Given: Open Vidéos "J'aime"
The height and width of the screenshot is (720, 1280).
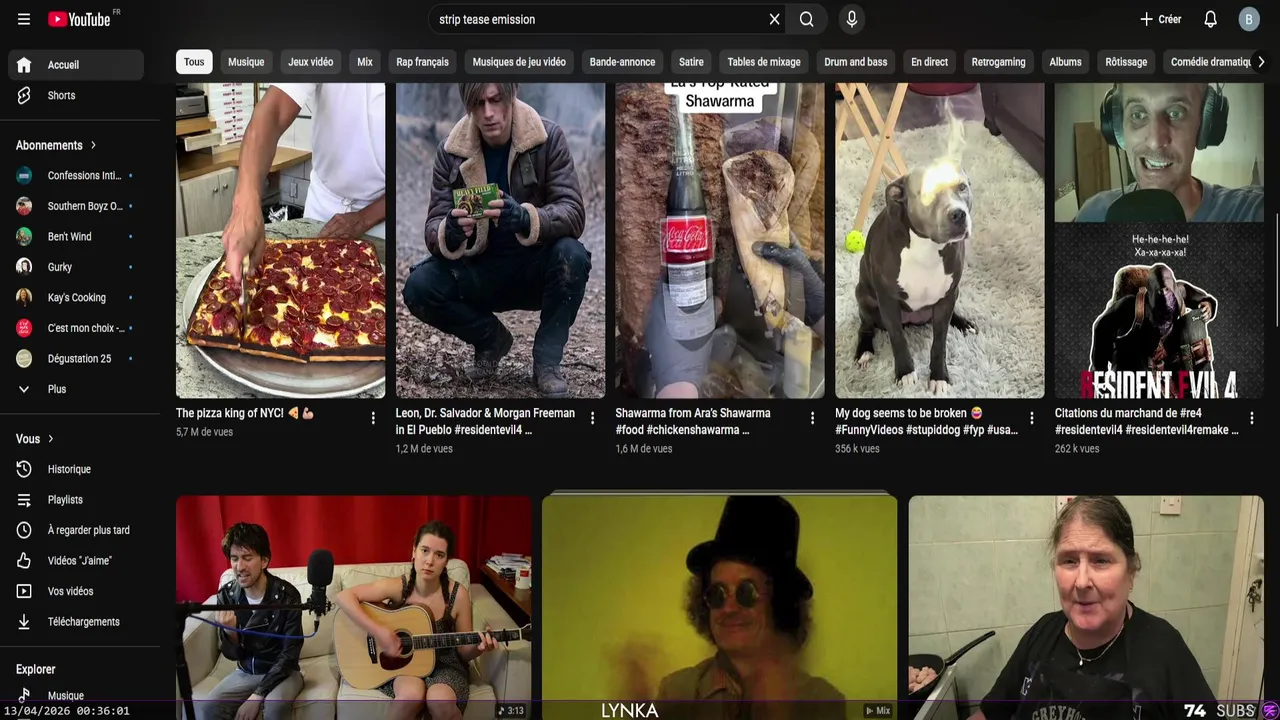Looking at the screenshot, I should (76, 561).
